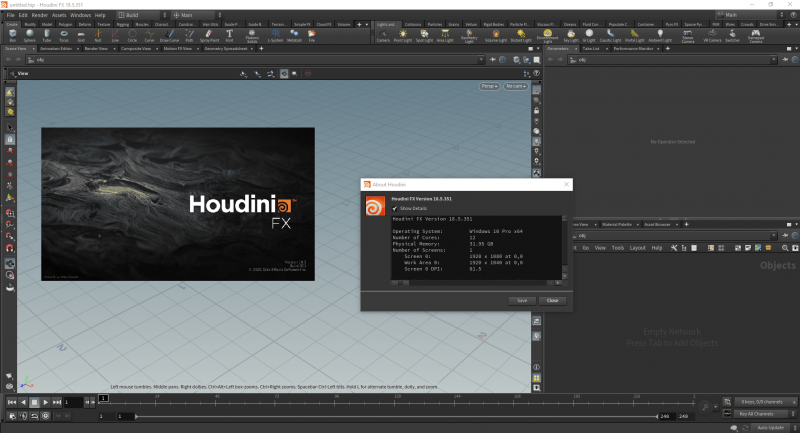Open the Windows menu

point(80,15)
